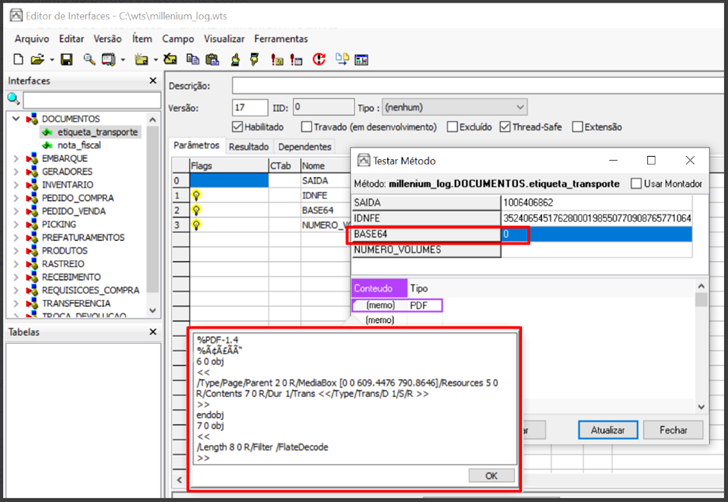
Task: Click the search magnifier in Interfaces panel
Action: [x=13, y=98]
